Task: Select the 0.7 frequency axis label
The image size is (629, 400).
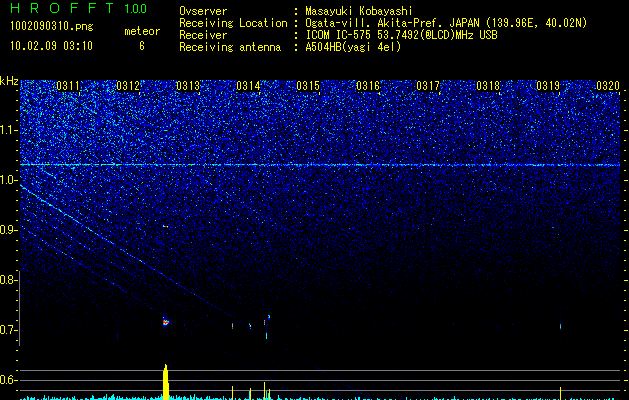Action: click(x=8, y=330)
